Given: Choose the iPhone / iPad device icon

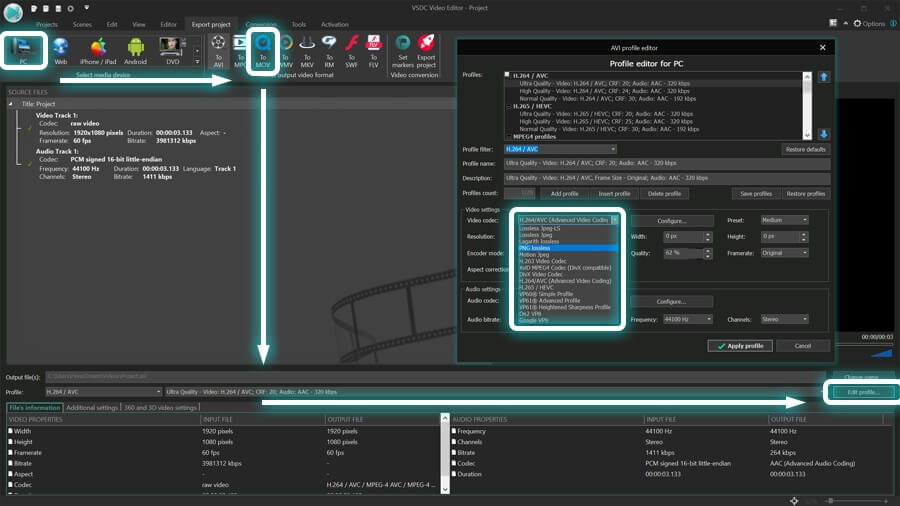Looking at the screenshot, I should 98,51.
